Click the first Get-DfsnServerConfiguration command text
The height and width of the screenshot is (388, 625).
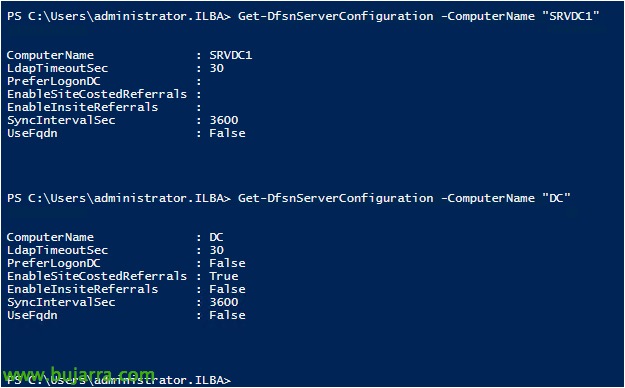click(335, 16)
